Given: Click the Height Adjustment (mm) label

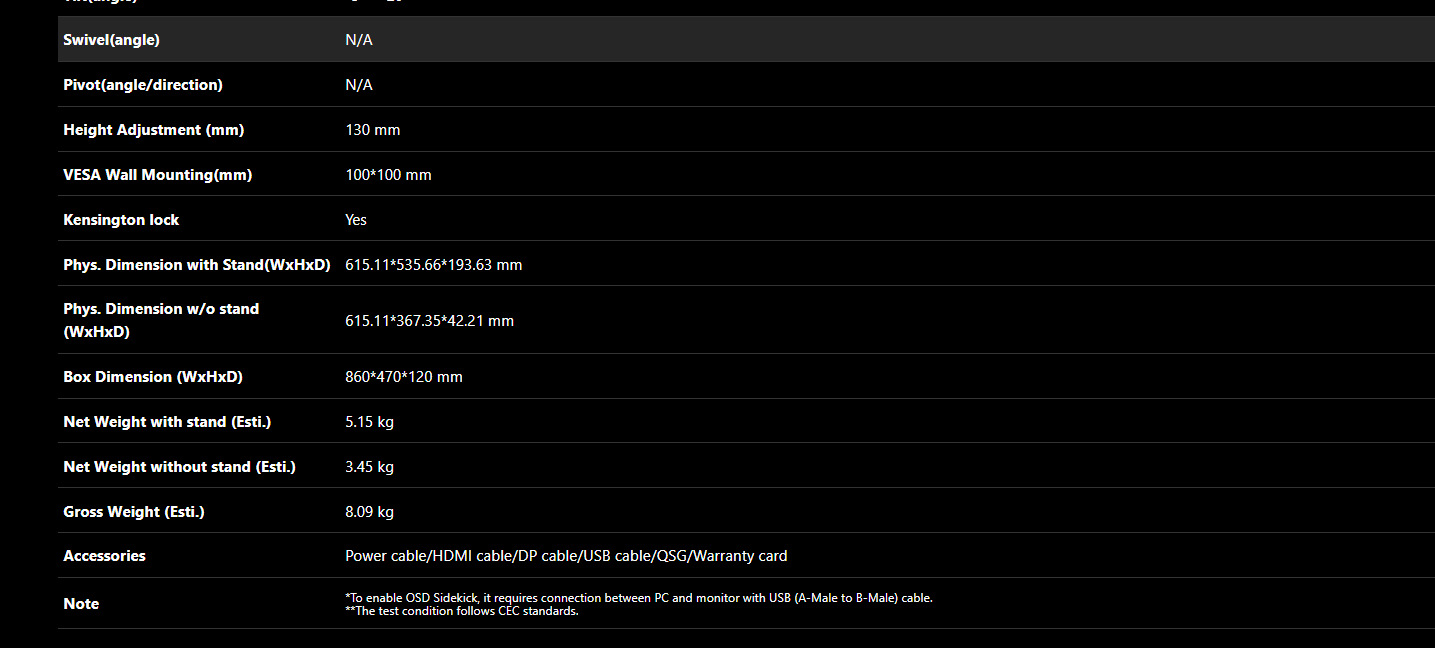Looking at the screenshot, I should tap(153, 130).
